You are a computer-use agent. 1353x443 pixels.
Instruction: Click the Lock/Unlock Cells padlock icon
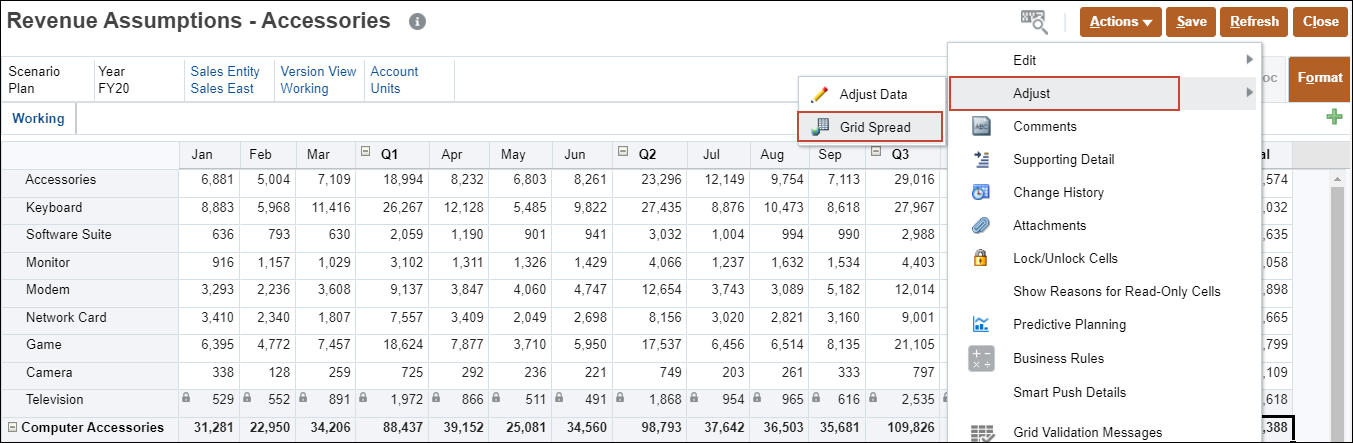(x=981, y=258)
